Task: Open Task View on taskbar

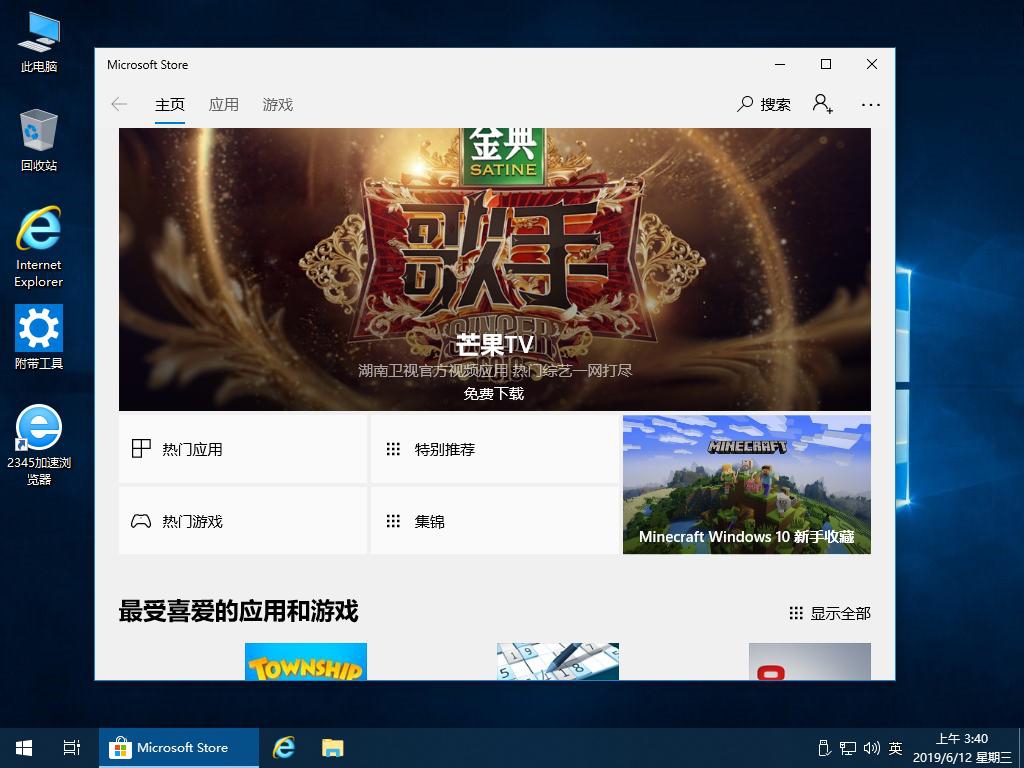Action: tap(72, 748)
